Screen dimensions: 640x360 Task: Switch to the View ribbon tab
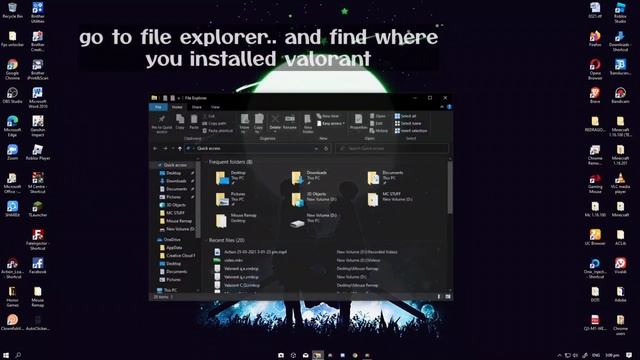click(x=215, y=107)
